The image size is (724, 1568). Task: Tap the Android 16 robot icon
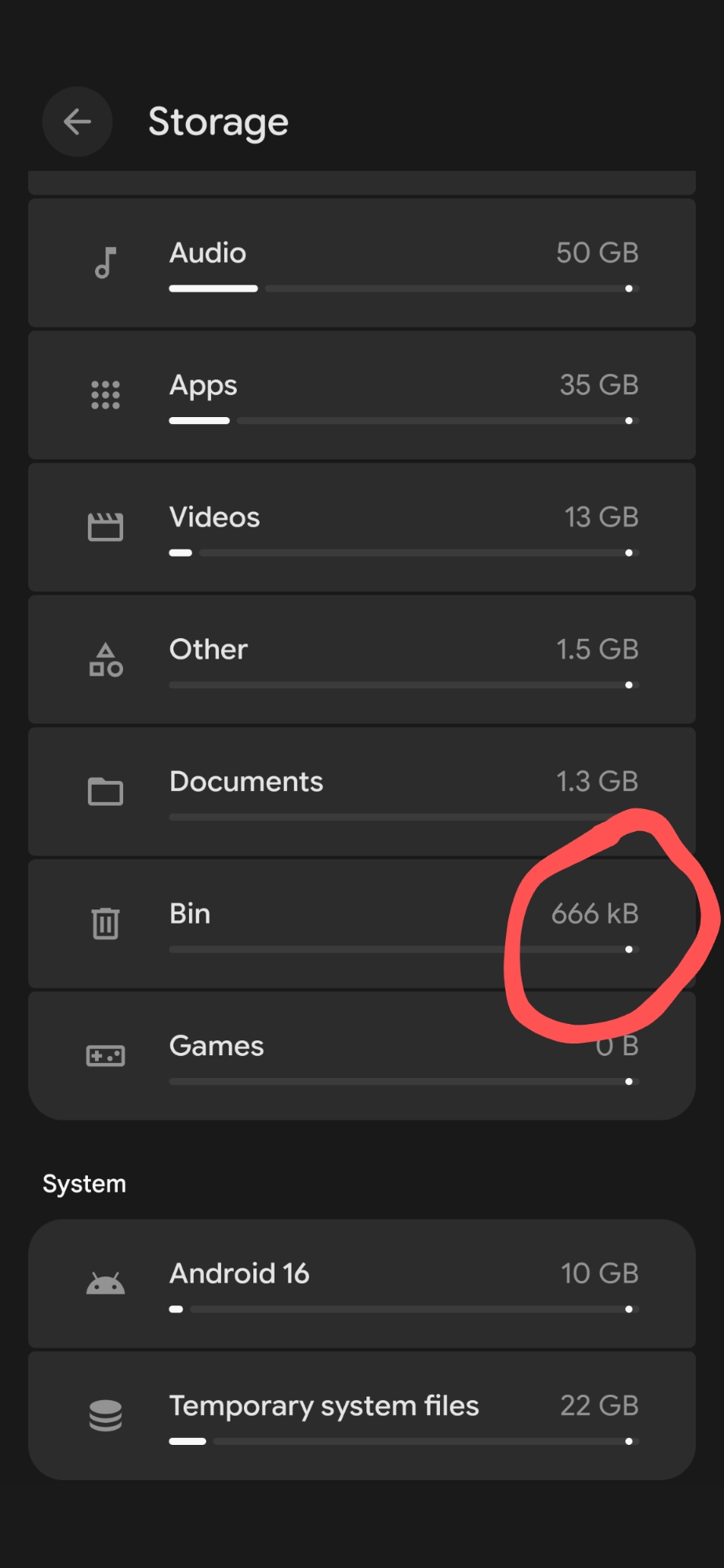coord(105,1283)
